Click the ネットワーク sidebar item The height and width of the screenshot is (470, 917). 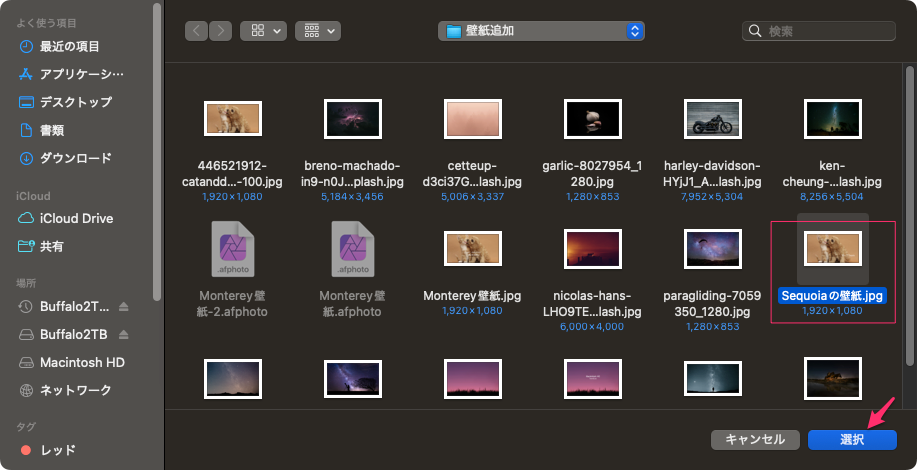(75, 390)
